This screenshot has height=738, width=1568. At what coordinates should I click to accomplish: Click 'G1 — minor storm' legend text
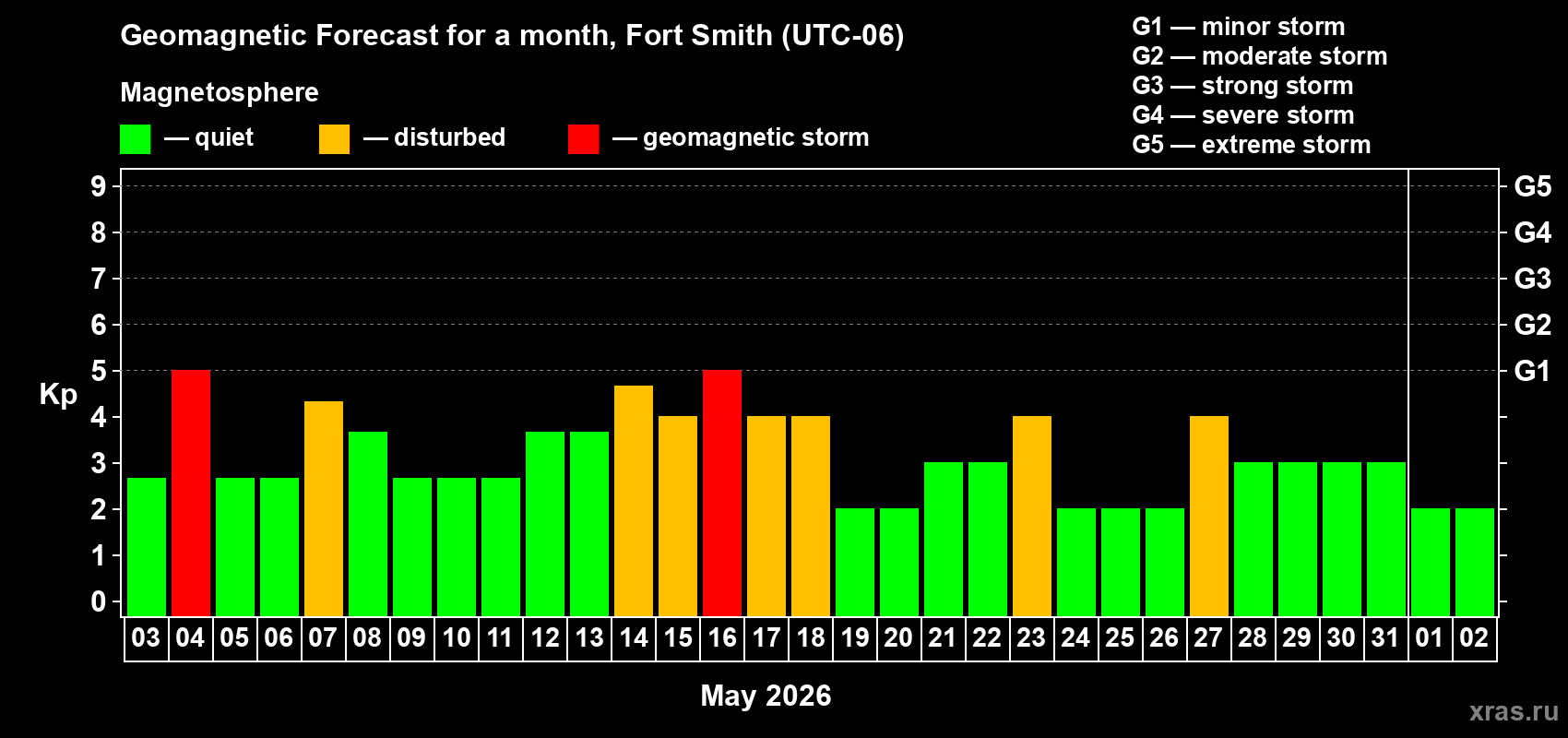click(1239, 27)
